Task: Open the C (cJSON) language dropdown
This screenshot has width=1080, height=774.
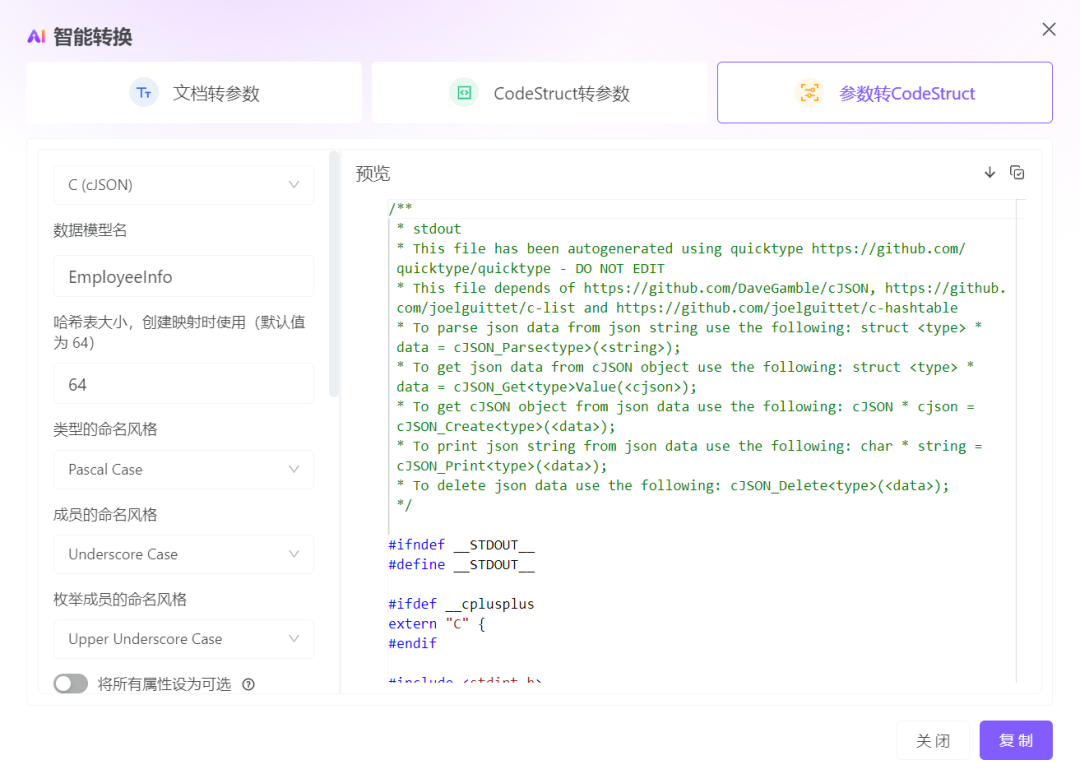Action: coord(183,185)
